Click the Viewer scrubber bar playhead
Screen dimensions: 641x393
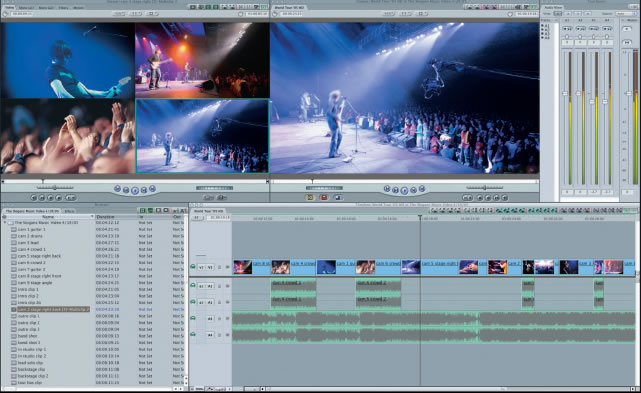tap(43, 181)
